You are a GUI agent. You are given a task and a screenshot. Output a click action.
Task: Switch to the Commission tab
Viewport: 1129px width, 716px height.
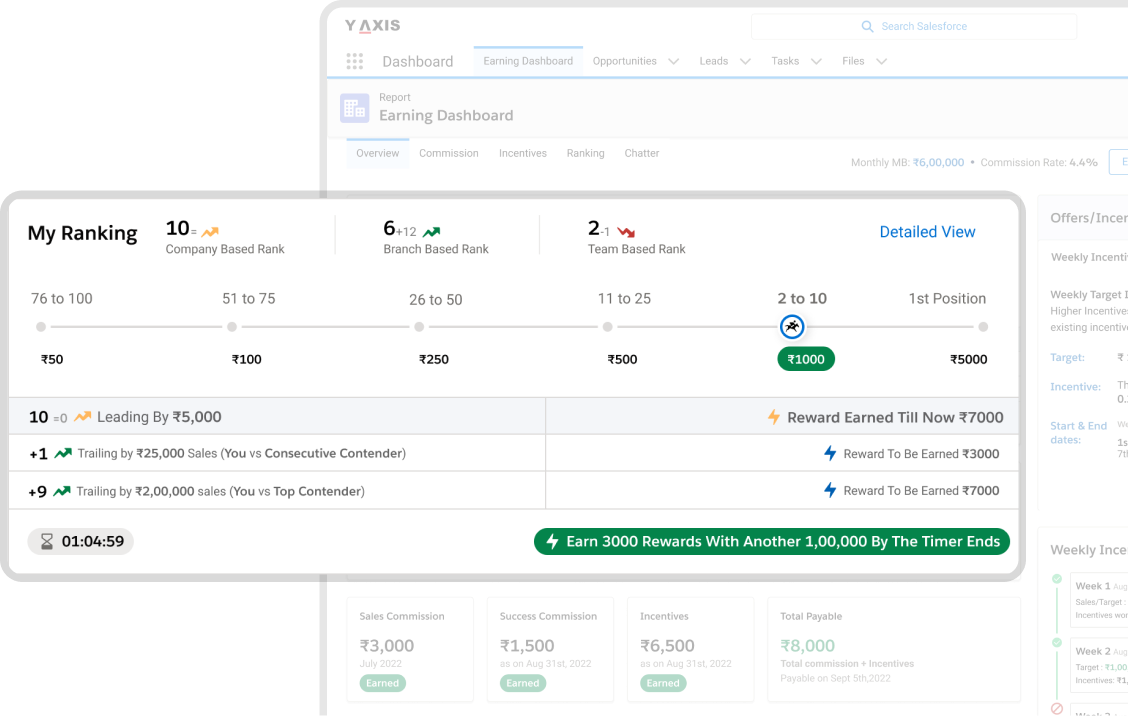pyautogui.click(x=449, y=153)
